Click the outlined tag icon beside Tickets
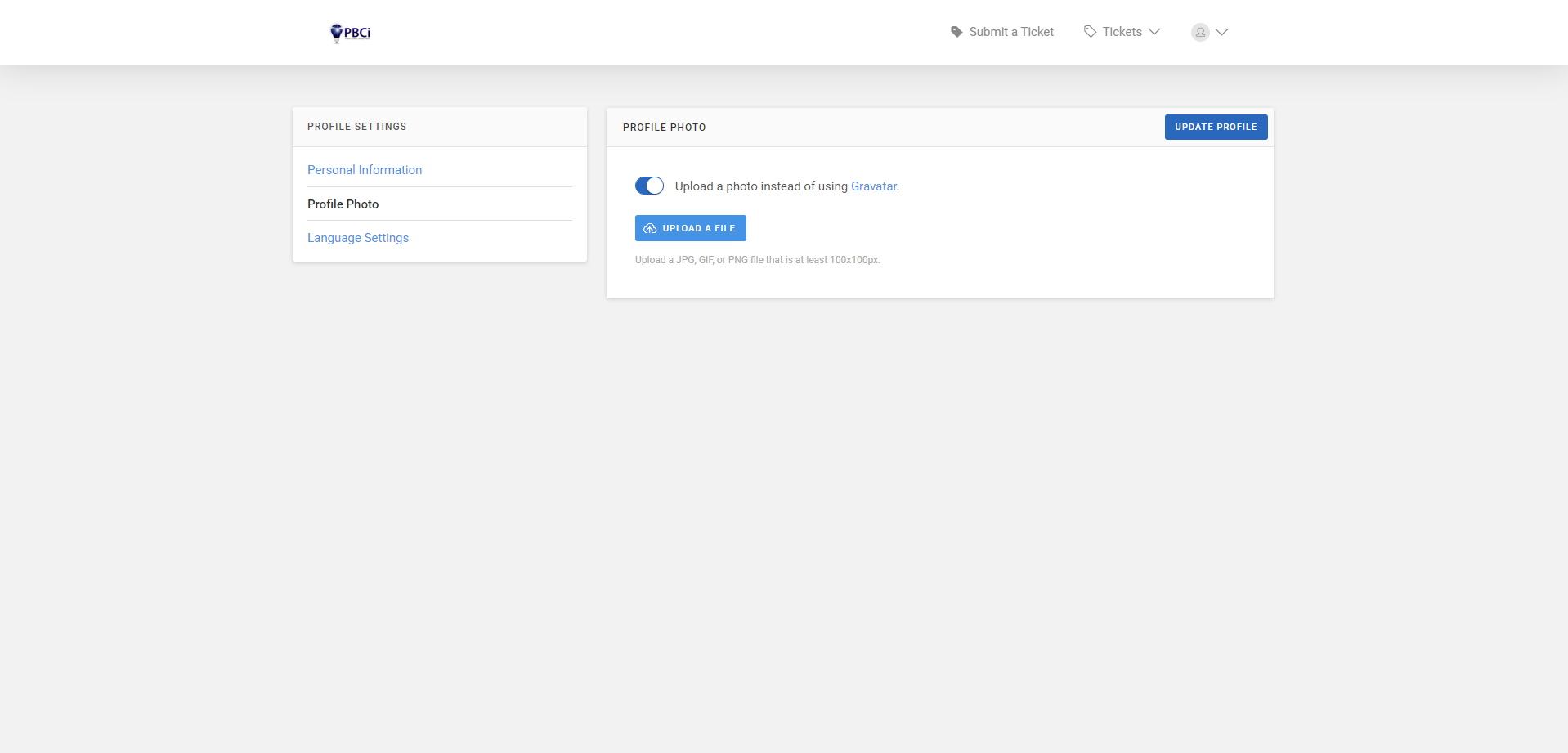Image resolution: width=1568 pixels, height=753 pixels. click(x=1090, y=32)
